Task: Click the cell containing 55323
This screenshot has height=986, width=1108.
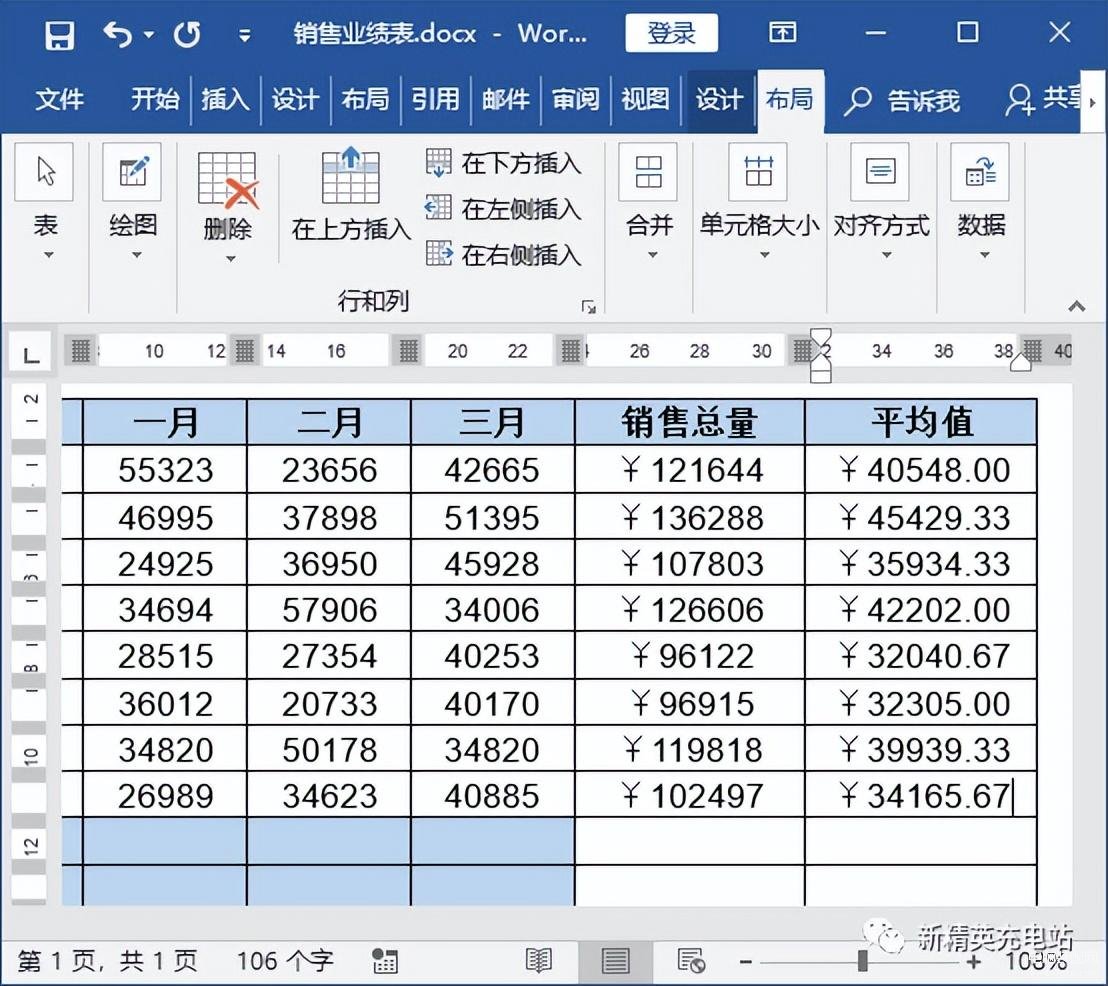Action: click(x=165, y=469)
